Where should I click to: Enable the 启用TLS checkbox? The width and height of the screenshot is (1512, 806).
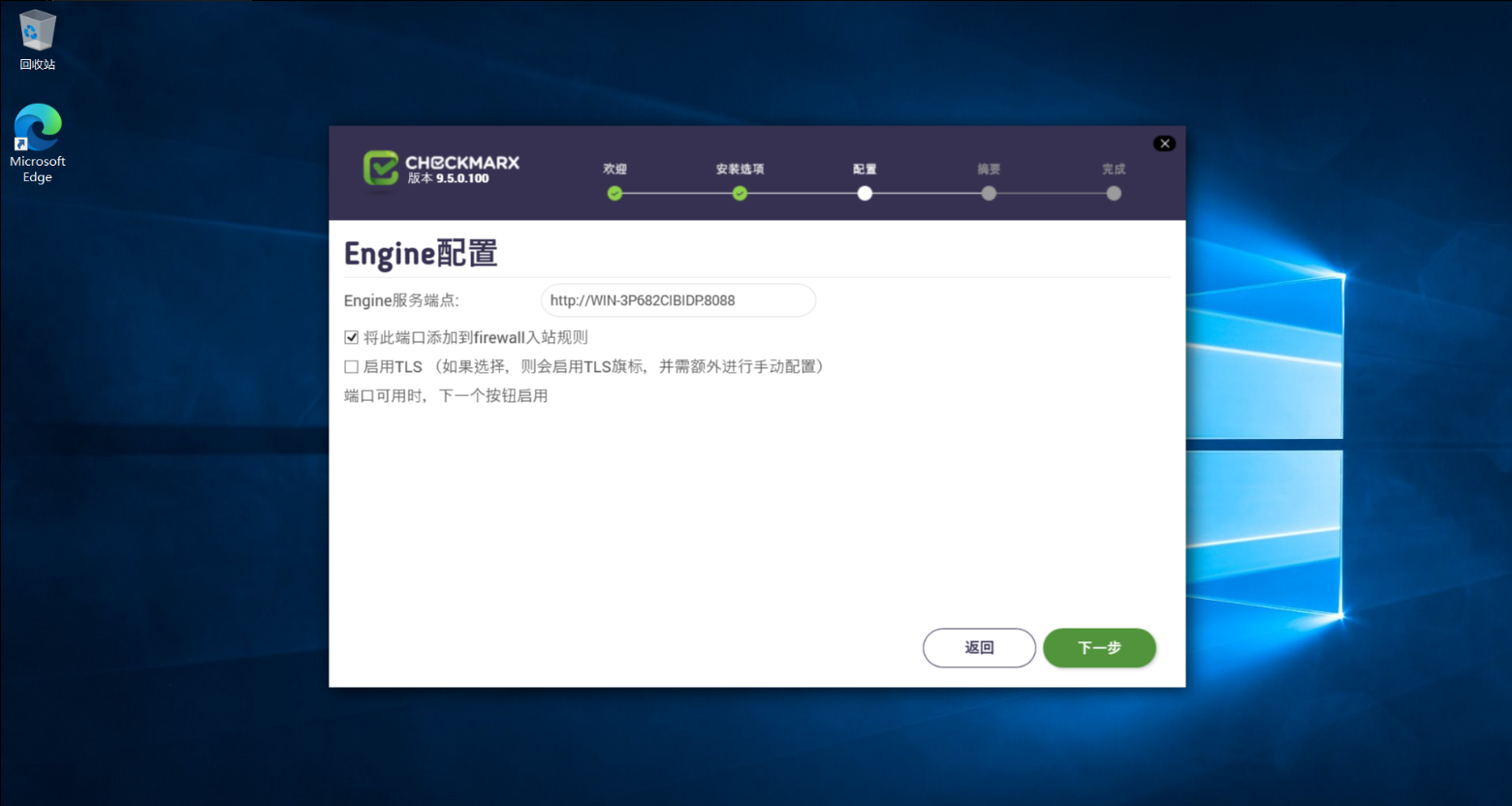pos(351,366)
